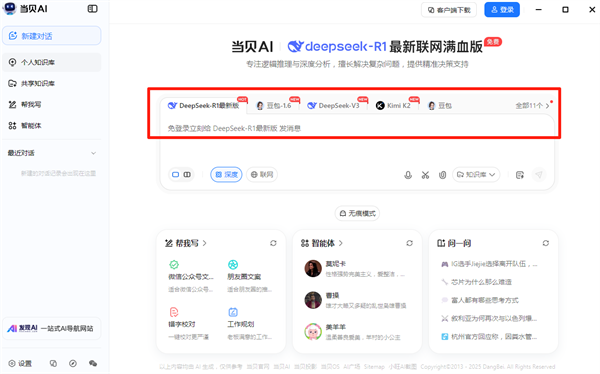Click the prompt template icon beside send
600x374 pixels.
(x=520, y=175)
